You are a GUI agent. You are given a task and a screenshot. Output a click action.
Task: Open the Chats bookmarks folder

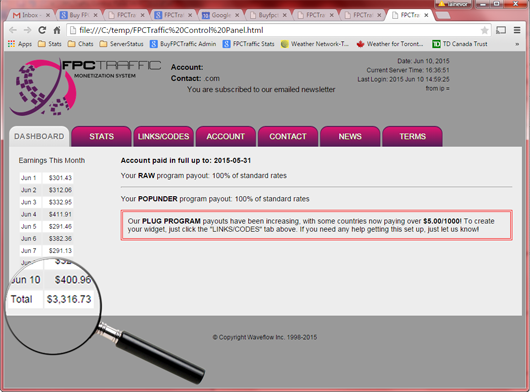80,44
